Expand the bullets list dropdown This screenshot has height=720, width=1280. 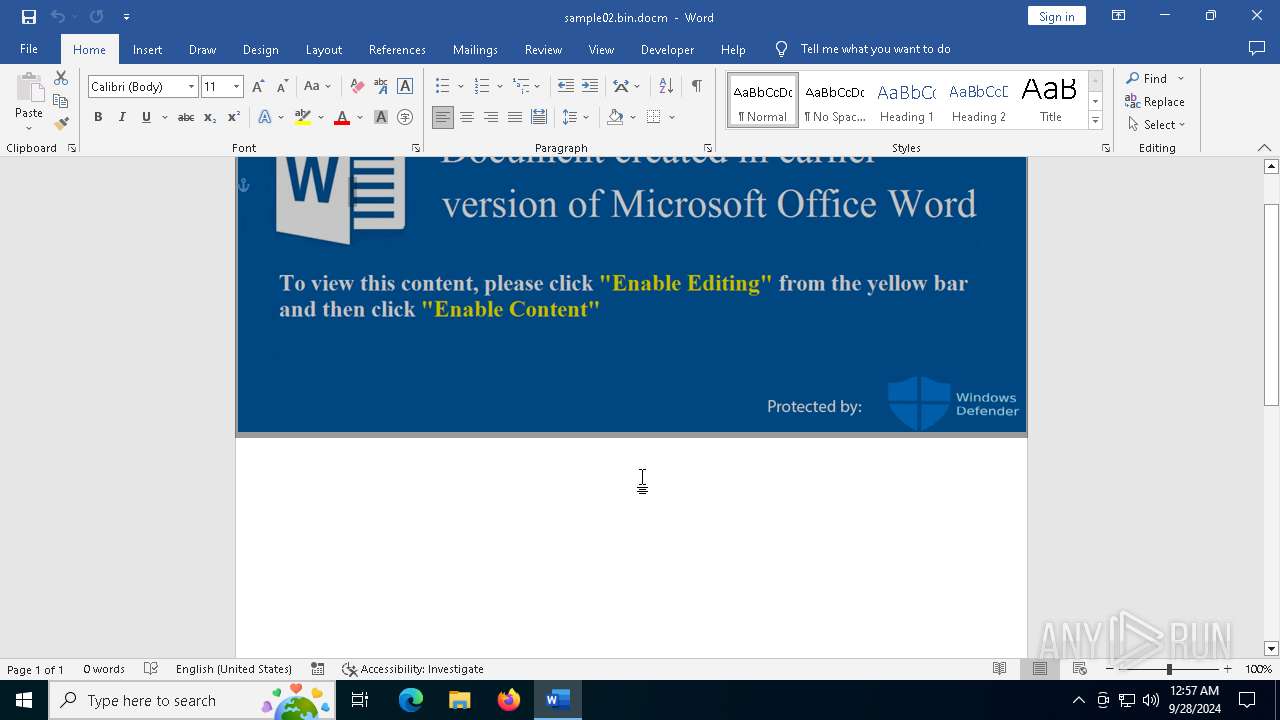tap(460, 87)
